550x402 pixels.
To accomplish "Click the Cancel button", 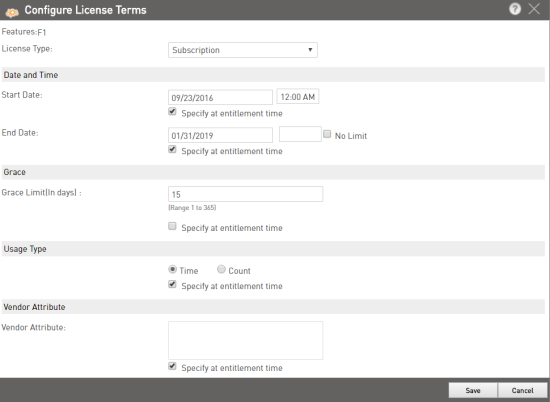I will pyautogui.click(x=522, y=390).
